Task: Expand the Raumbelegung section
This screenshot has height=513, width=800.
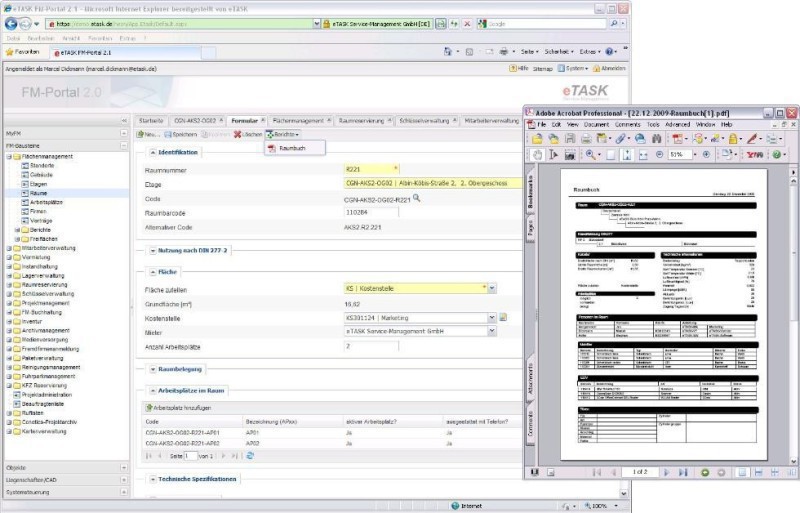Action: tap(153, 369)
